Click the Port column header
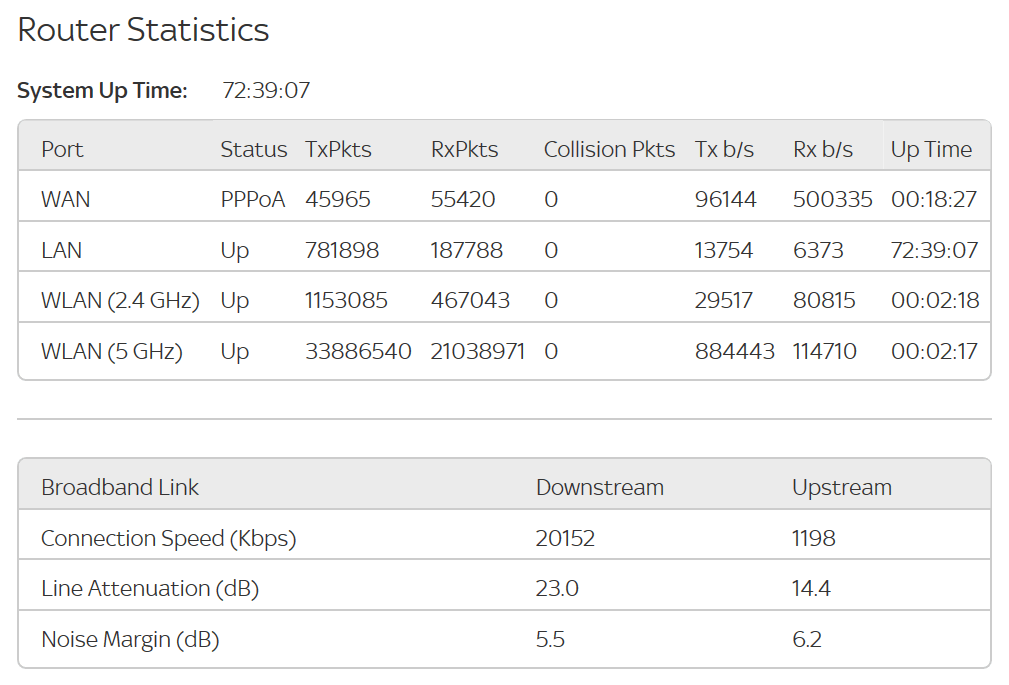Viewport: 1009px width, 685px height. tap(62, 149)
